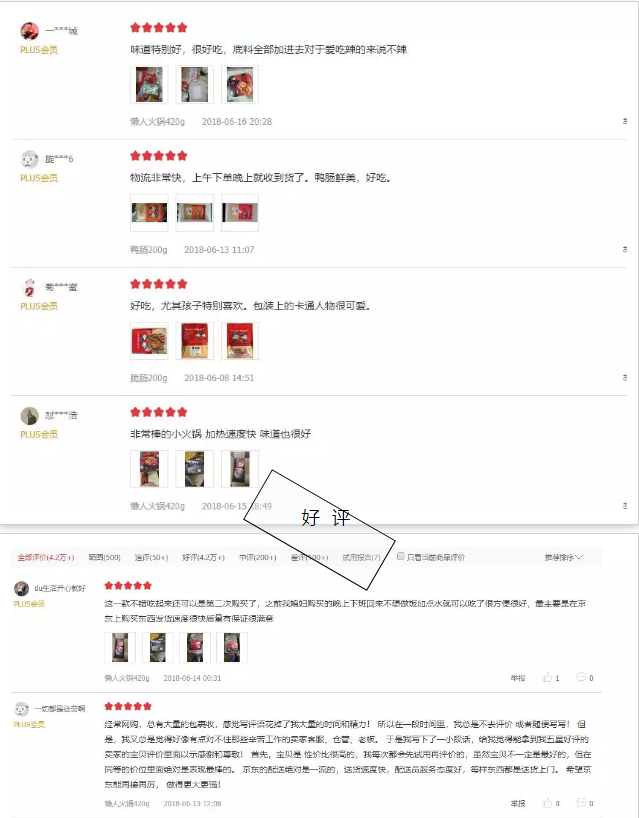View 中评(200+) reviews tab
The image size is (639, 818).
pos(258,558)
